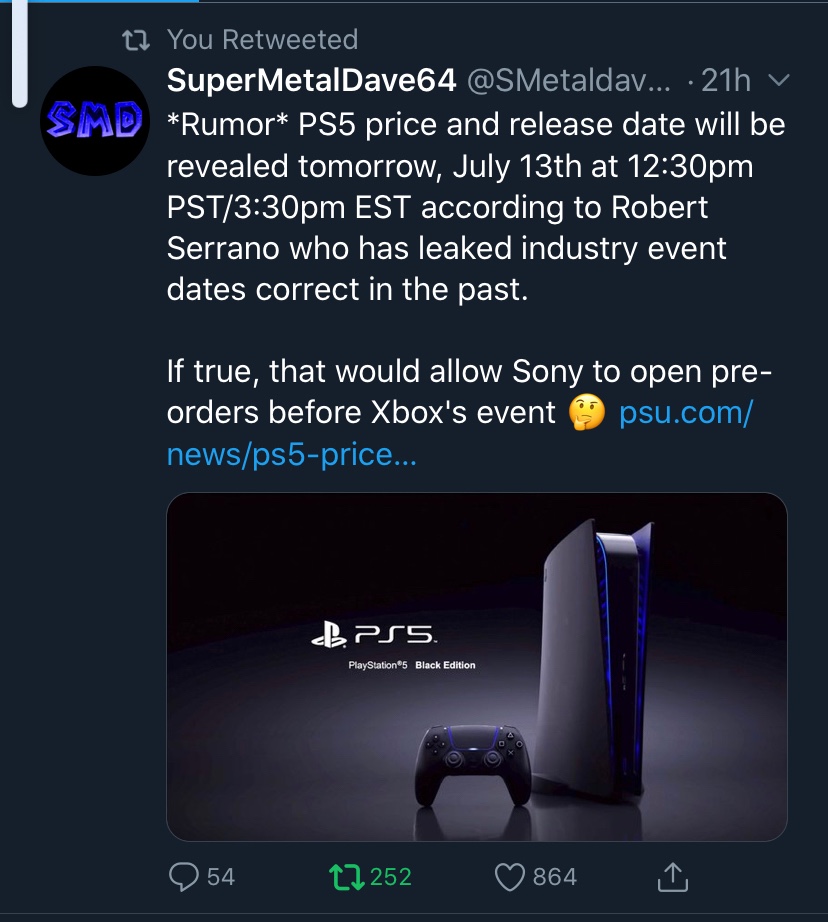This screenshot has width=828, height=922.
Task: Click the @SMetaldav handle
Action: [x=570, y=81]
